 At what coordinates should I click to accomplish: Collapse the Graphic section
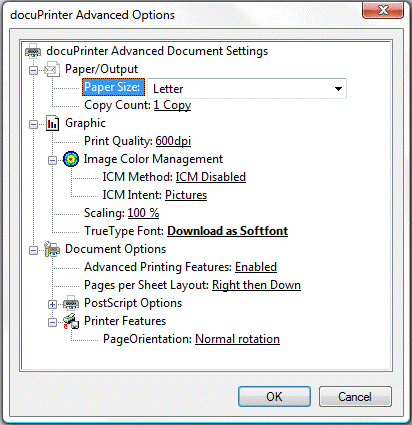[33, 124]
